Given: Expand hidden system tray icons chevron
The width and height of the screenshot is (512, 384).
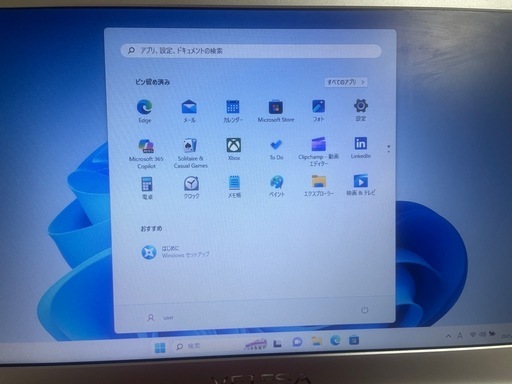Looking at the screenshot, I should click(449, 336).
